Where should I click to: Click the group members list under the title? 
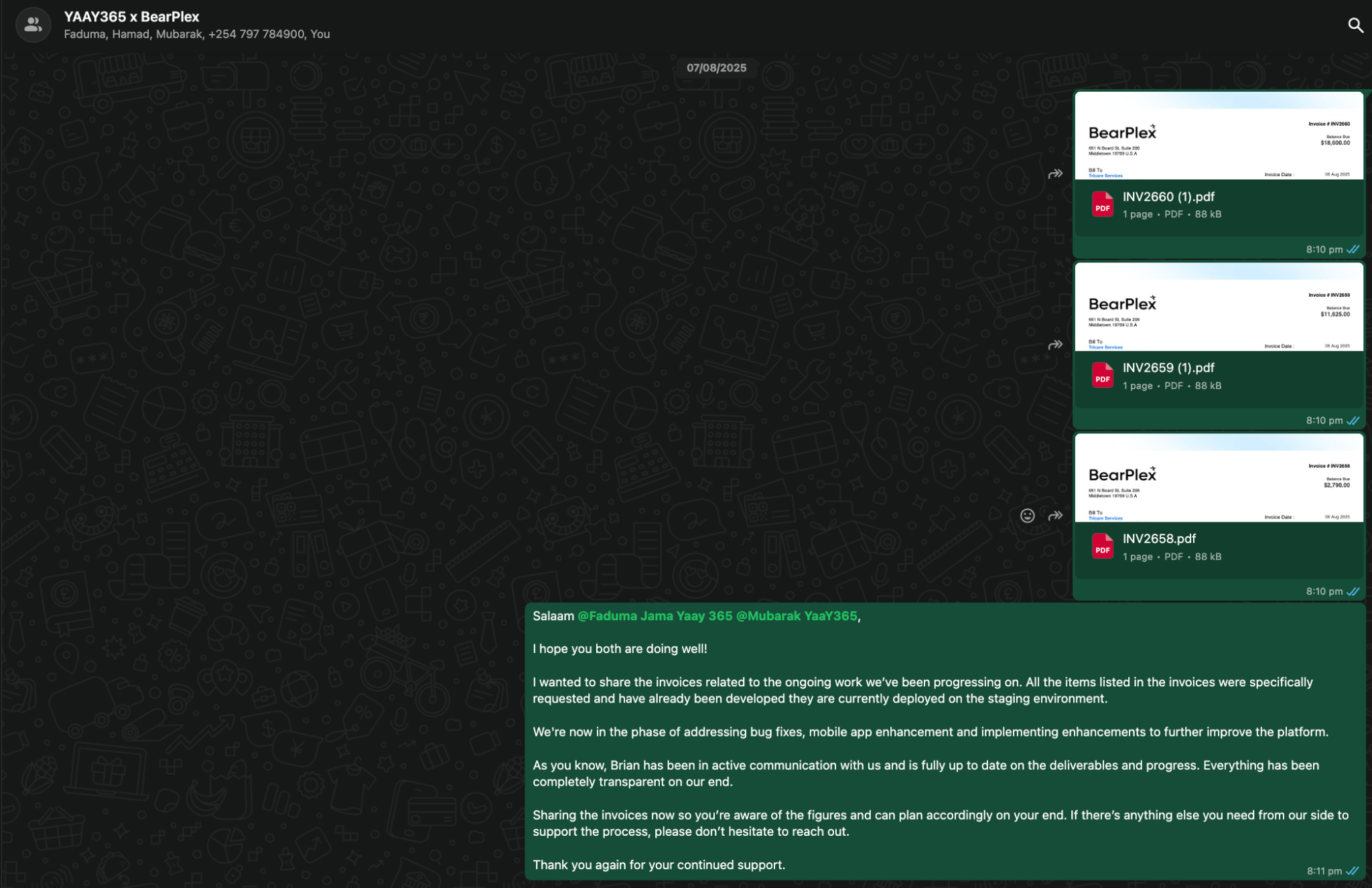pos(197,34)
